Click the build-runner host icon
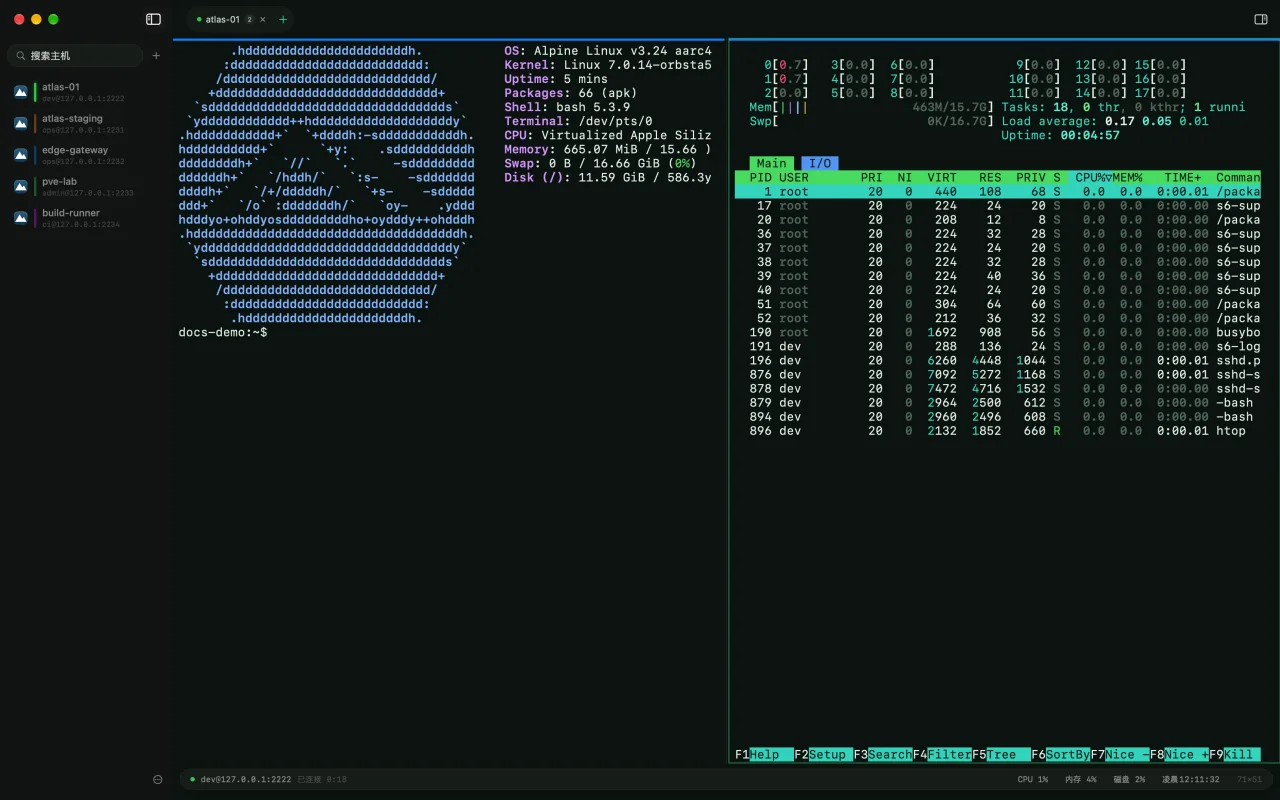1280x800 pixels. coord(21,218)
